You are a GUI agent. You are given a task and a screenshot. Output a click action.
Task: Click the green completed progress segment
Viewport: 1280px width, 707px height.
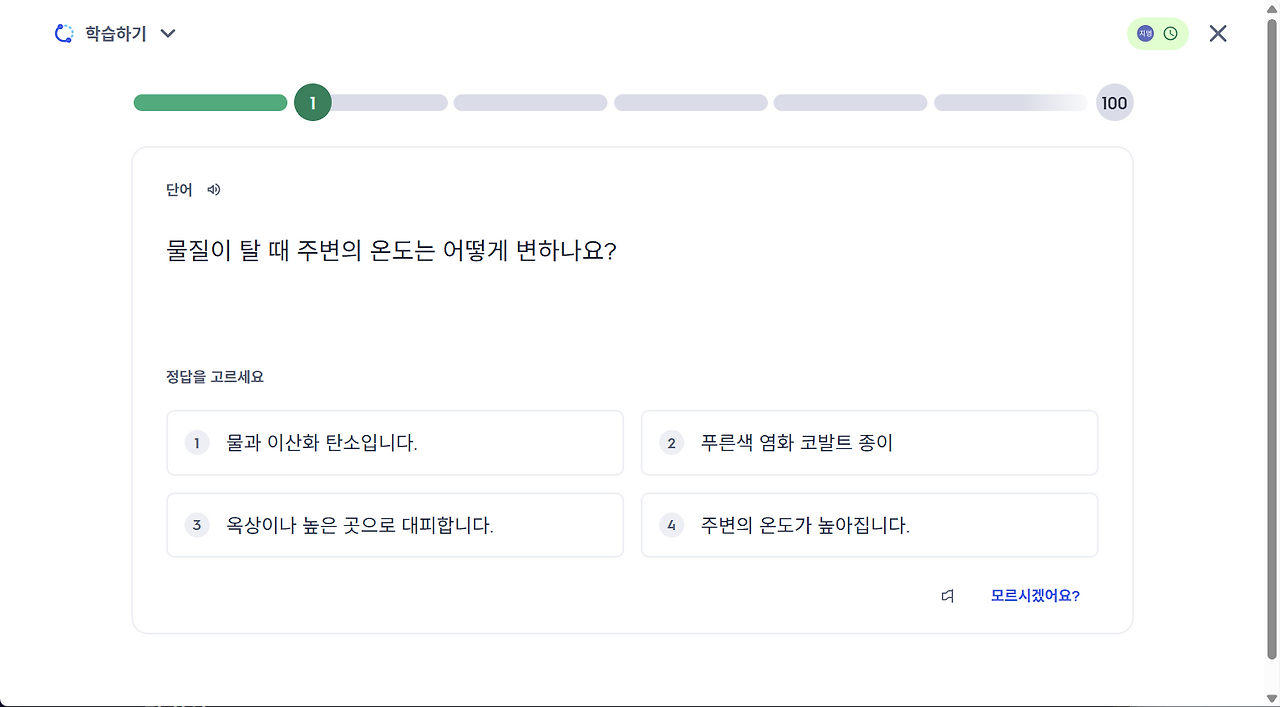coord(210,103)
